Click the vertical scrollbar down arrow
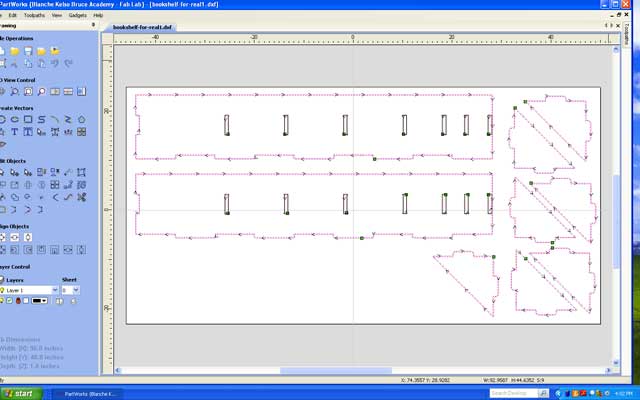This screenshot has width=640, height=400. coord(616,362)
